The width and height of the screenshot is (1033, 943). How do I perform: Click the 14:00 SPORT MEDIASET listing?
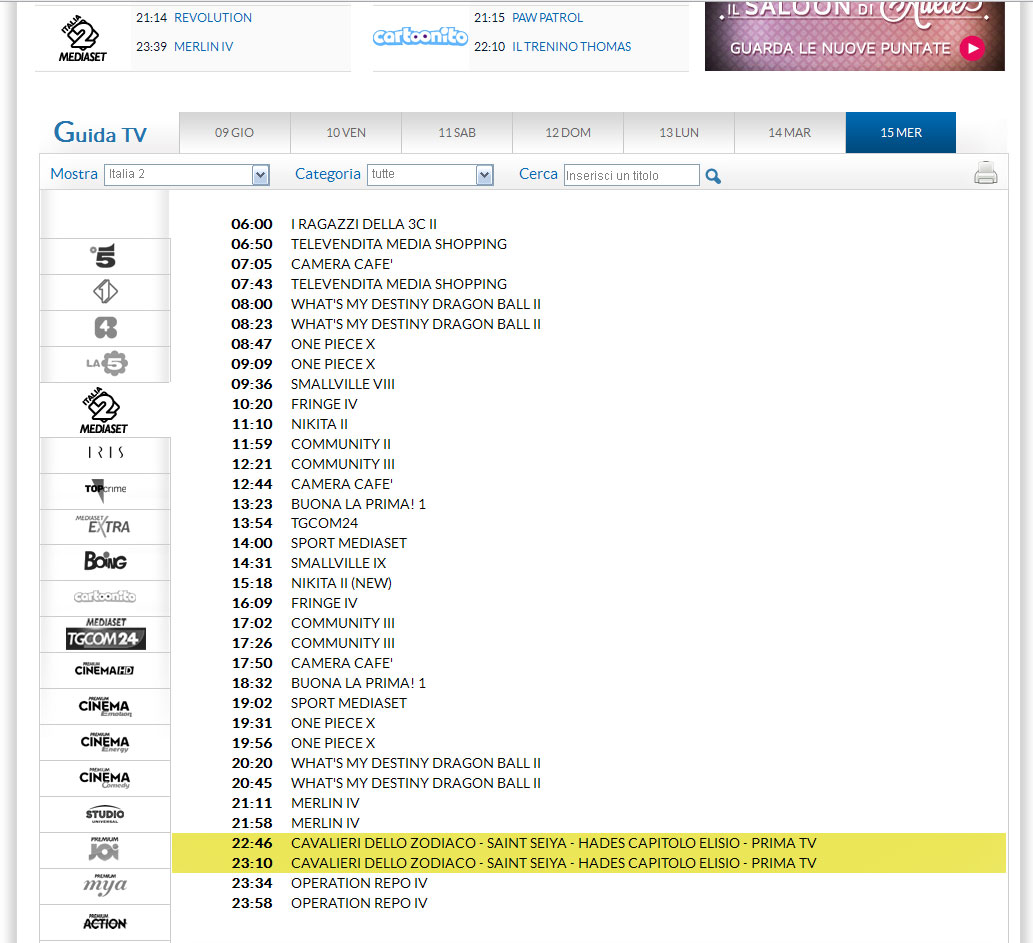(349, 543)
